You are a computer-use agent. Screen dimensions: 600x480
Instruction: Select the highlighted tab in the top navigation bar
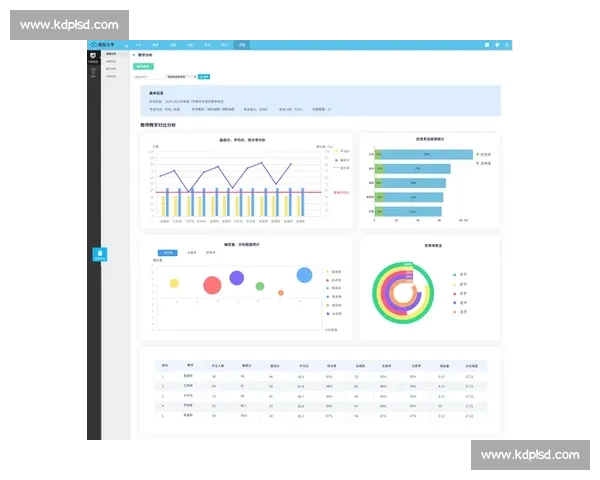click(x=241, y=45)
